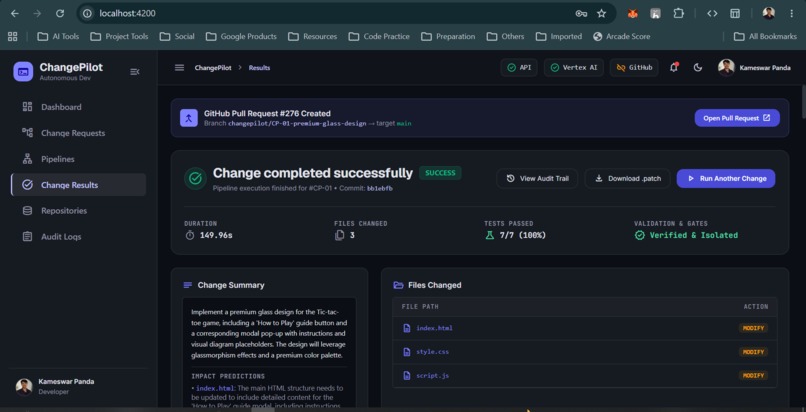Open the Preparation bookmark folder

point(448,36)
